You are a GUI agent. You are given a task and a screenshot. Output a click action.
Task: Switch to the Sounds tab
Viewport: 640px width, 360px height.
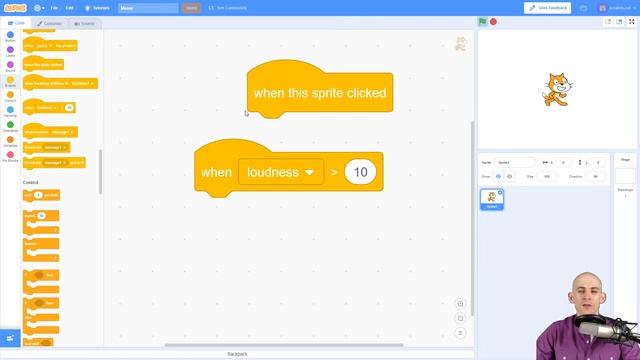click(x=84, y=23)
